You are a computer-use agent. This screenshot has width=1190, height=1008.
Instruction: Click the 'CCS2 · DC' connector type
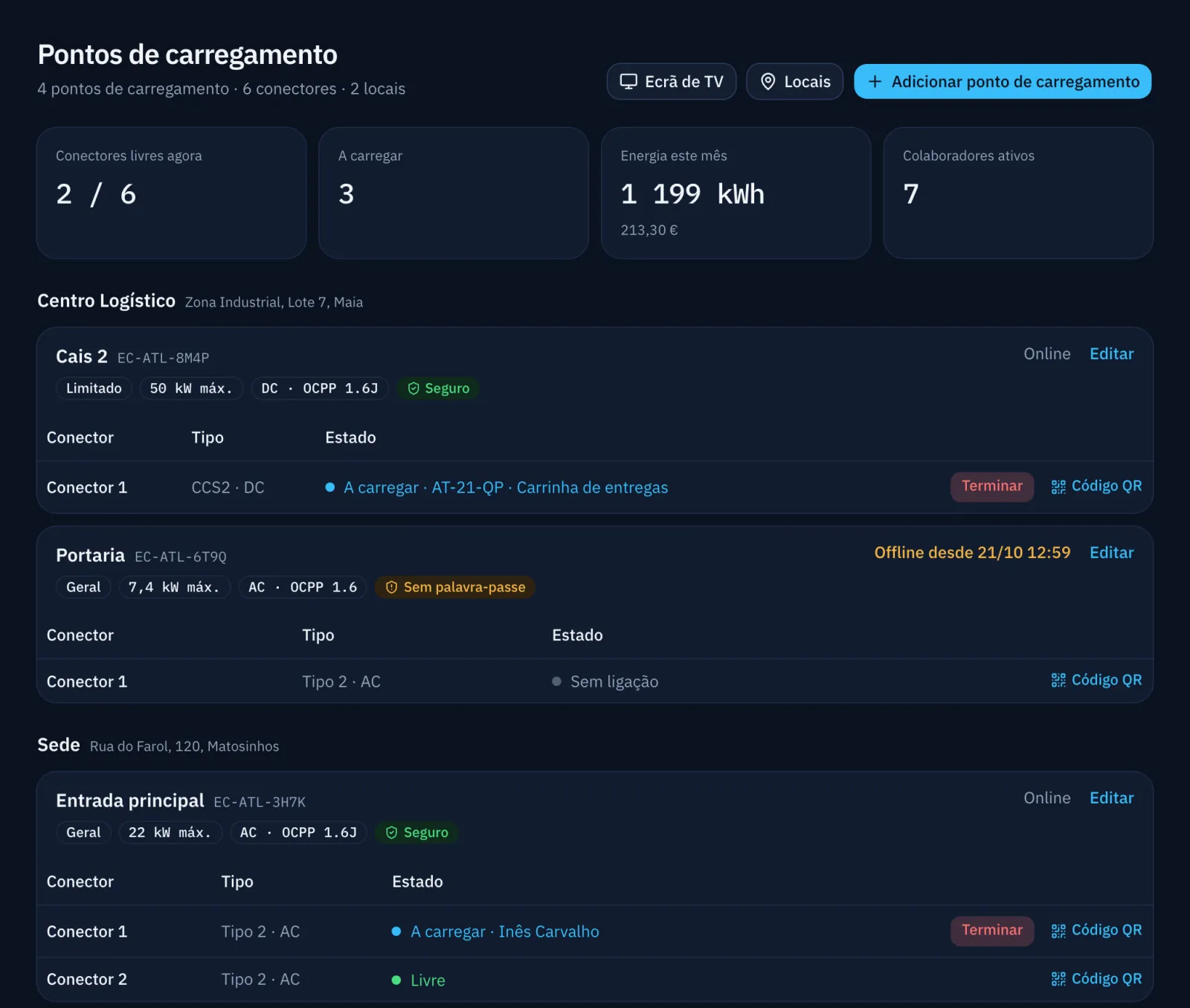tap(228, 488)
